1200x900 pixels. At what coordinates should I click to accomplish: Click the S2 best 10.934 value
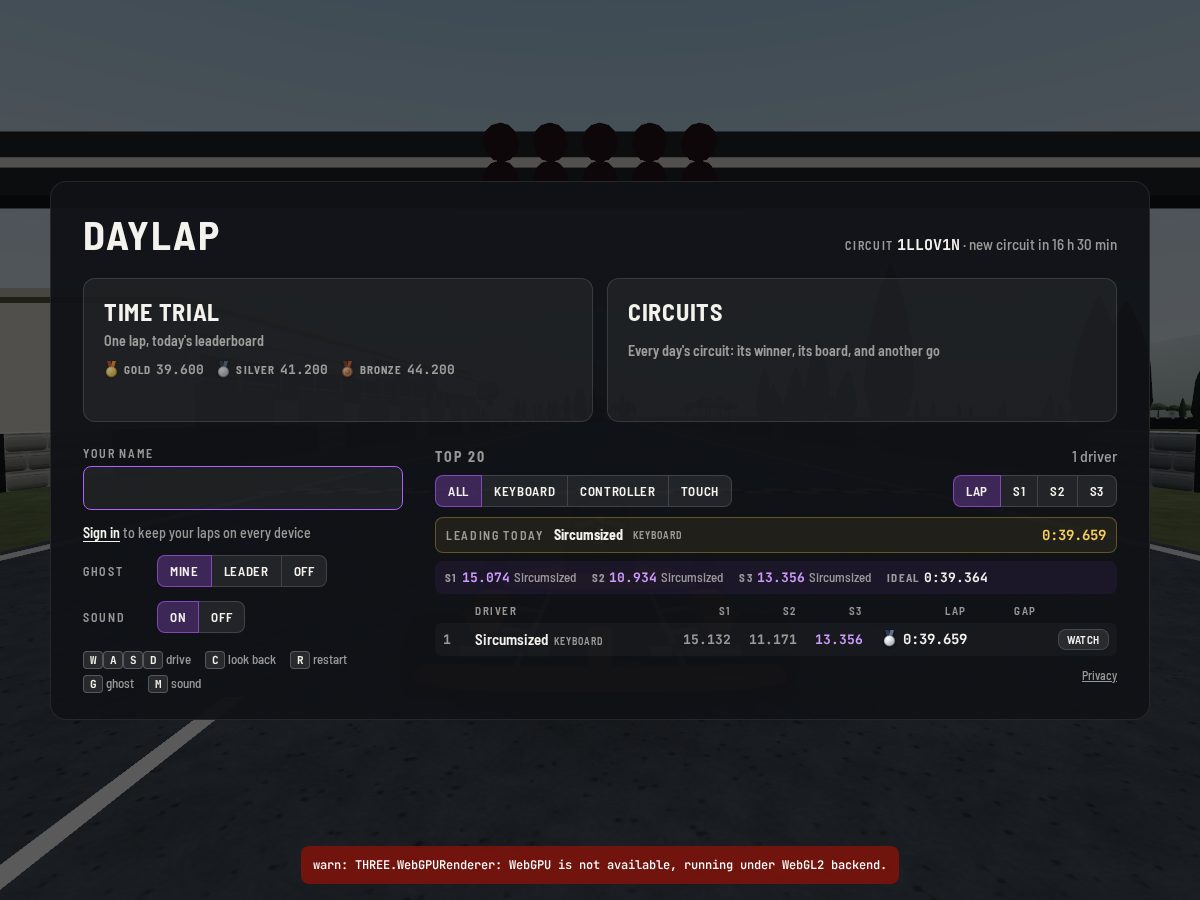coord(633,577)
